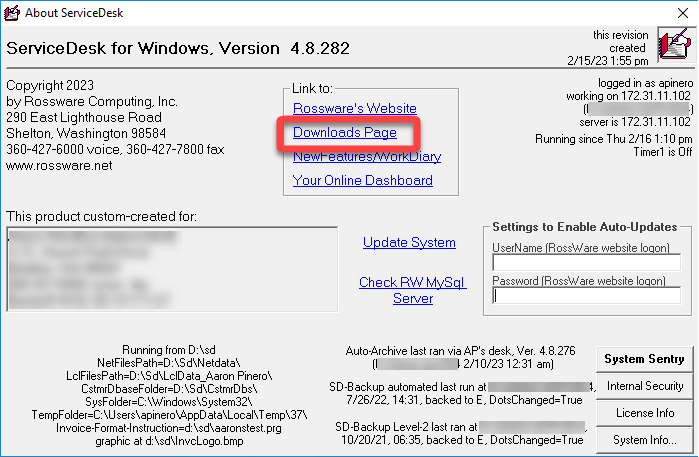Focus the UserName auto-update field
This screenshot has width=699, height=457.
tap(586, 262)
